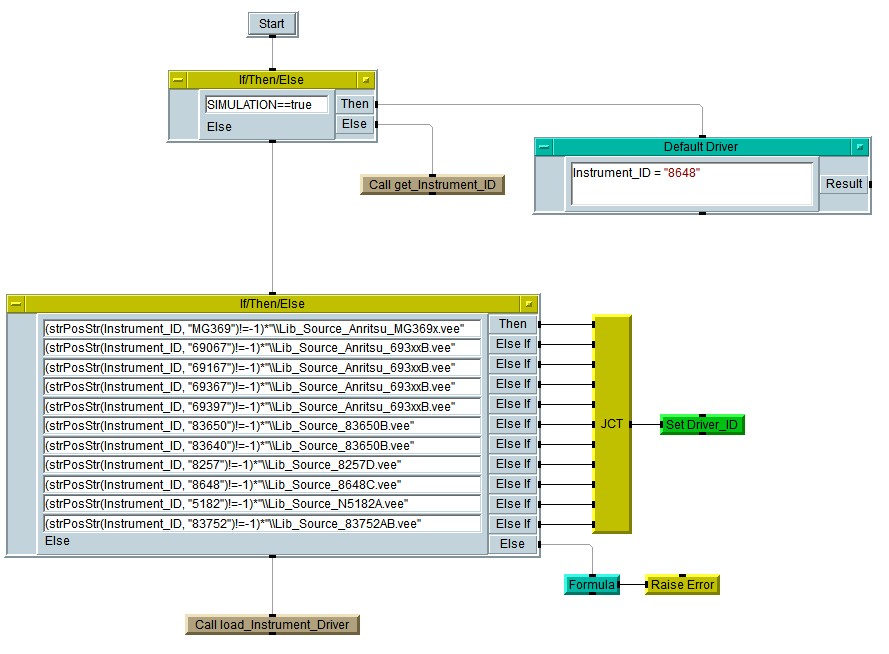Minimize the Instrument_ID If/Then/Else object
Screen dimensions: 889x654
point(528,304)
